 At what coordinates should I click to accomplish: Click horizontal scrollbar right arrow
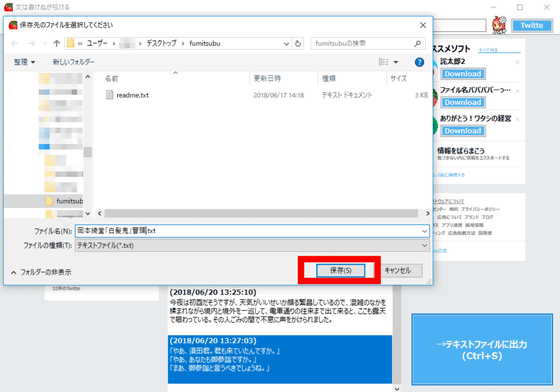tap(427, 213)
